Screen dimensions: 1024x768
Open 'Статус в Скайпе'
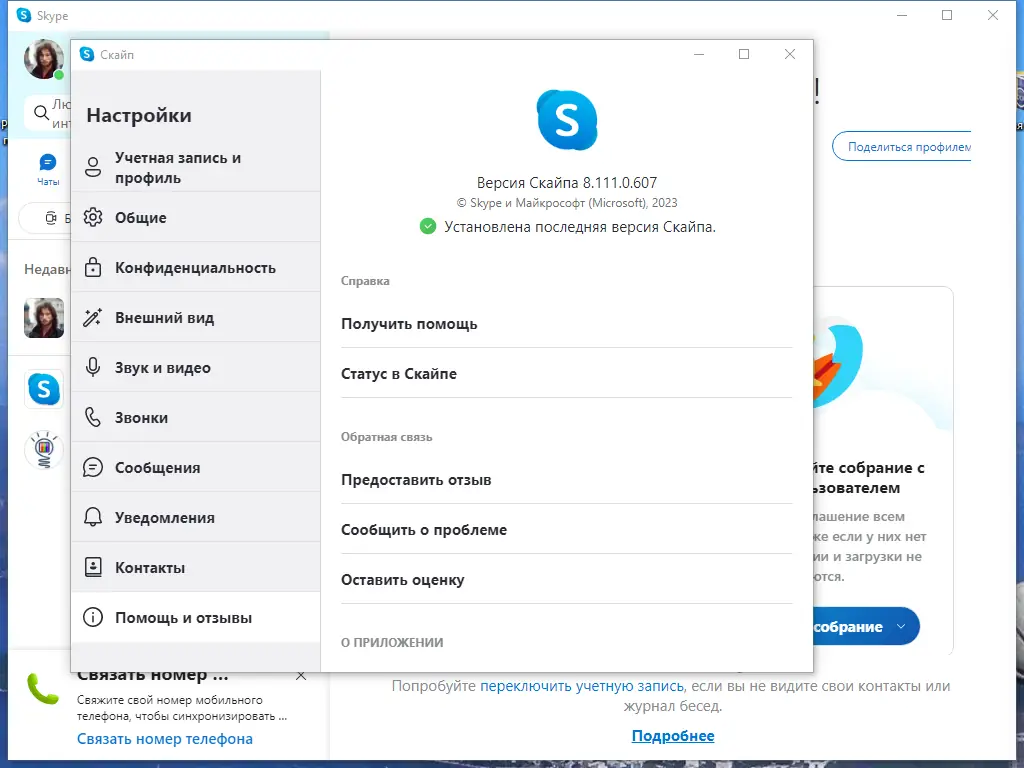tap(566, 374)
